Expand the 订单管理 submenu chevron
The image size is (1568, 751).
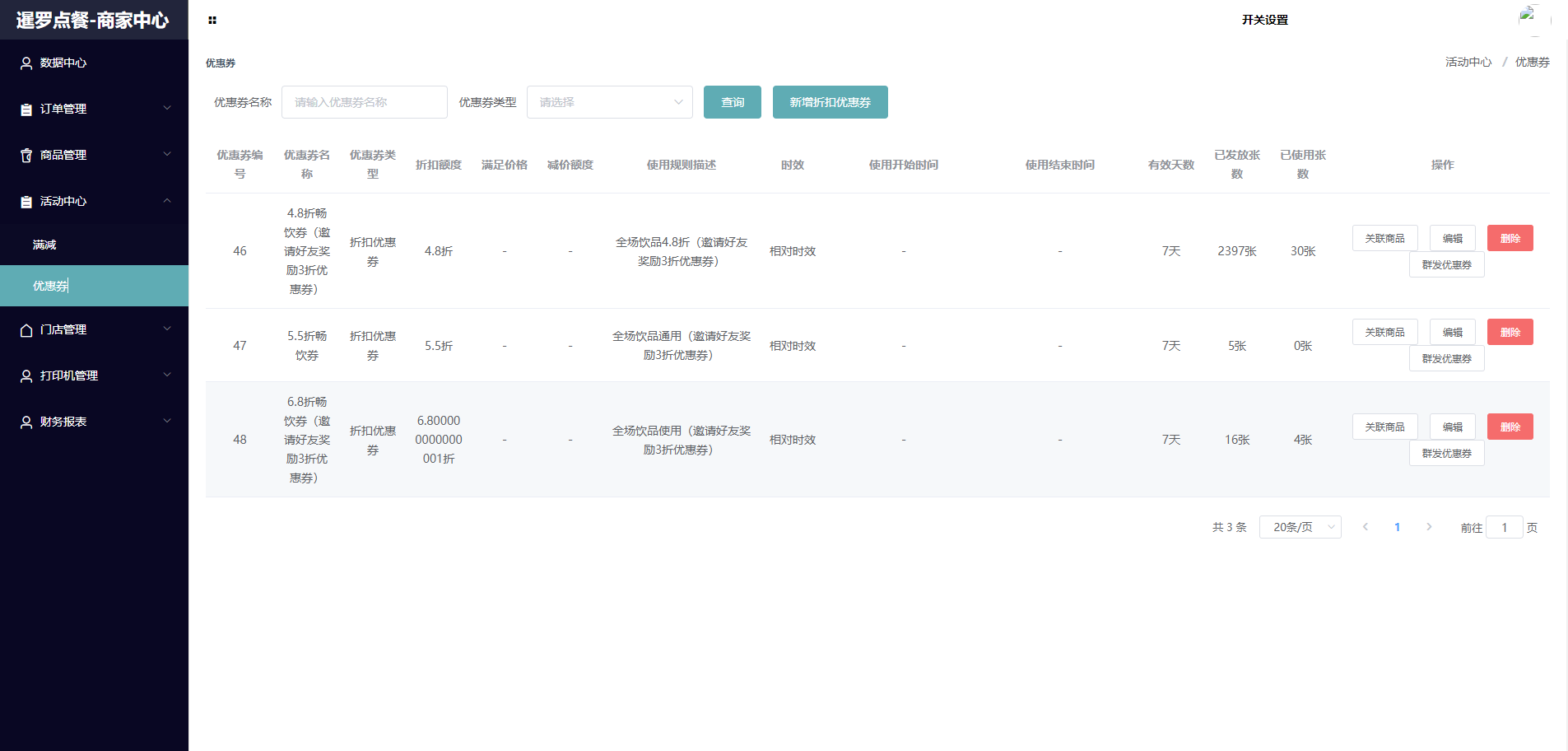167,108
